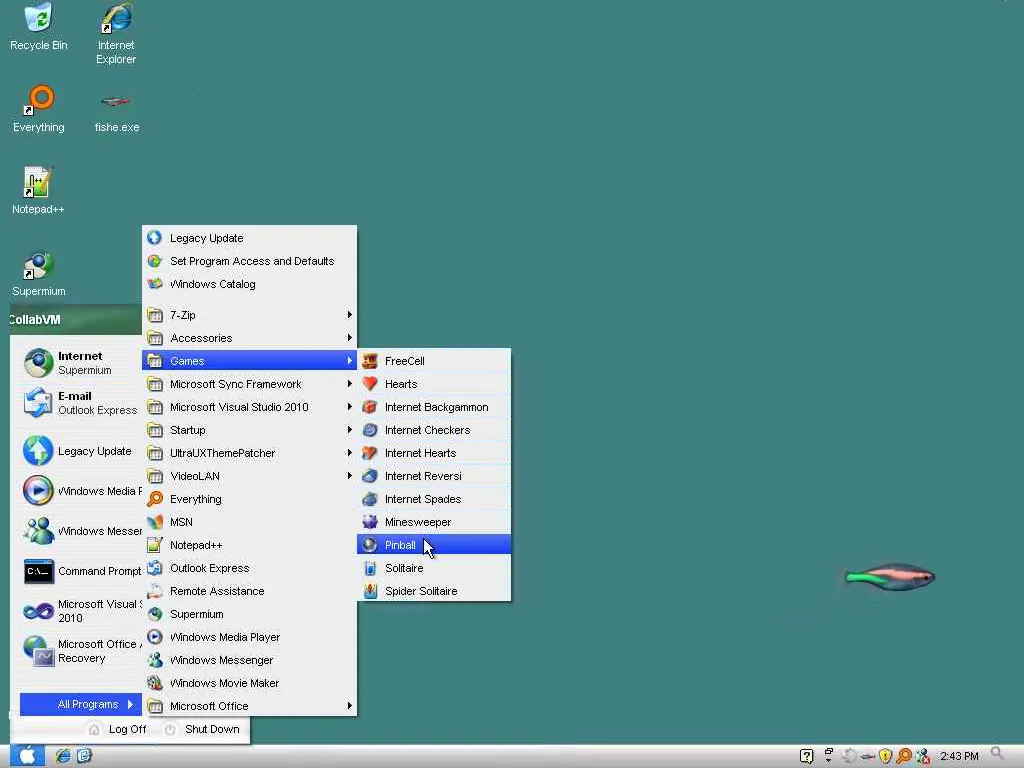
Task: Click Log Off button
Action: point(118,729)
